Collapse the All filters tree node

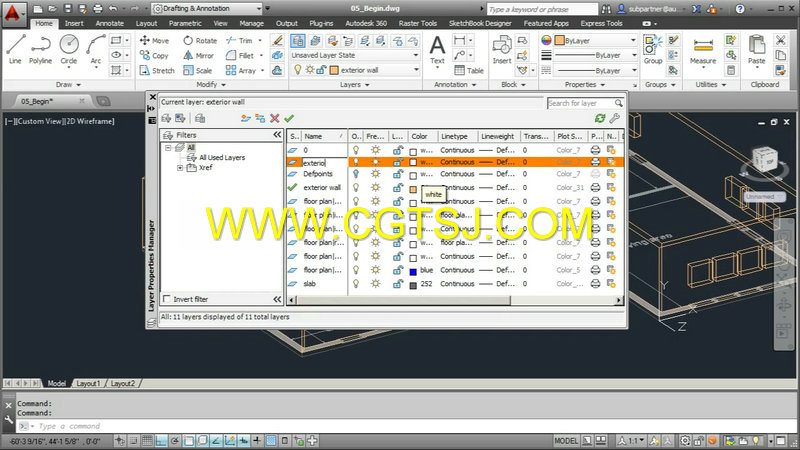(168, 147)
